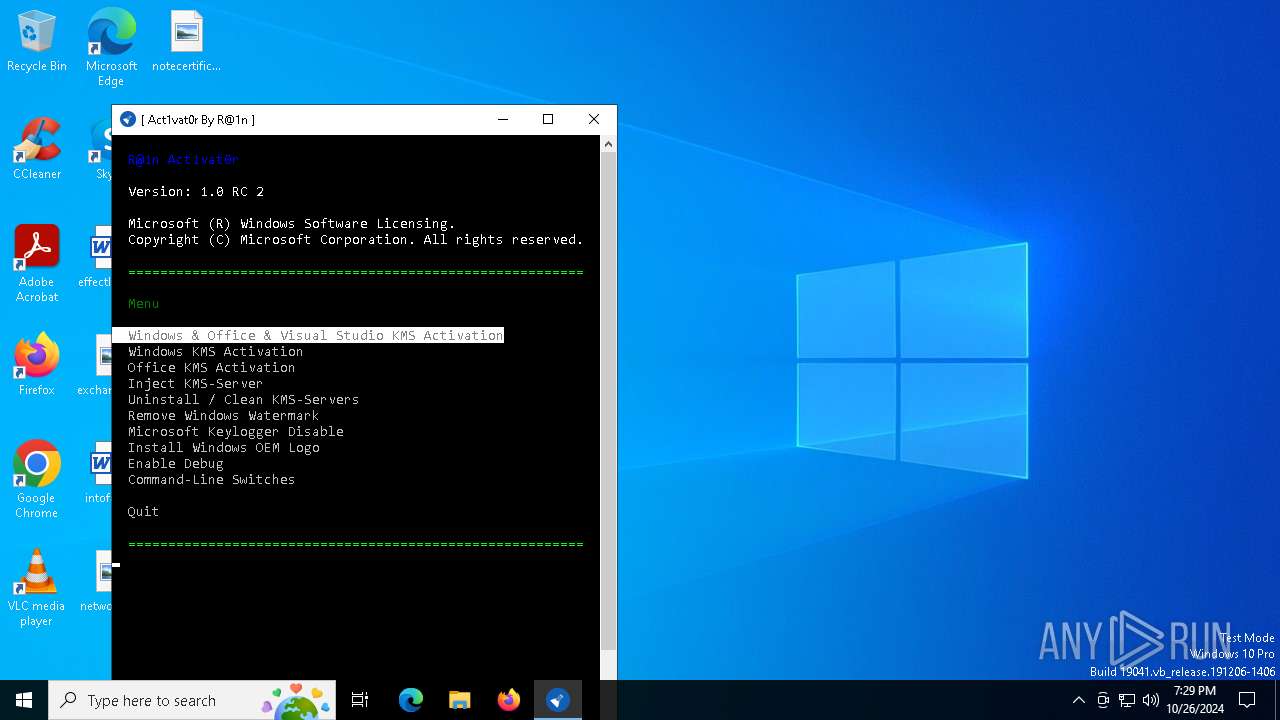Screen dimensions: 1280x720
Task: Click the R@1n Activat0r header text
Action: [183, 159]
